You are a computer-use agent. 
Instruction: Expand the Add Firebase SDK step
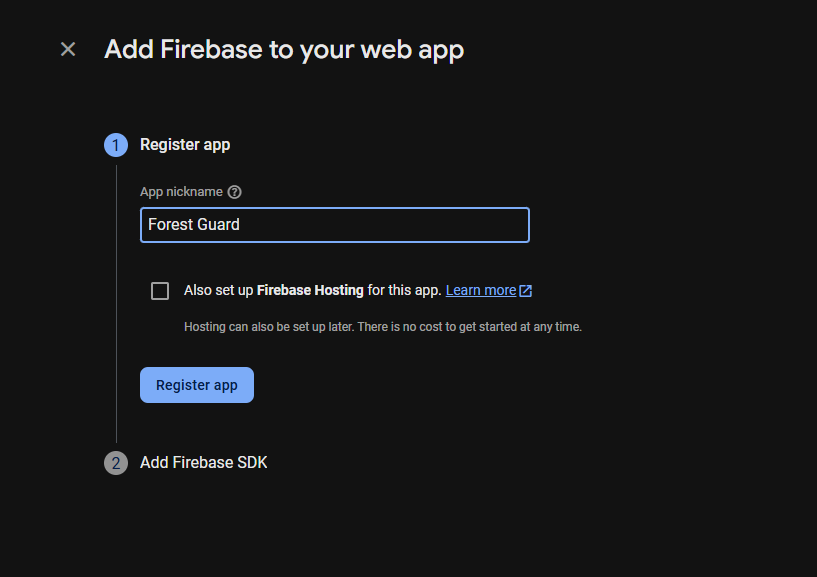pos(203,463)
